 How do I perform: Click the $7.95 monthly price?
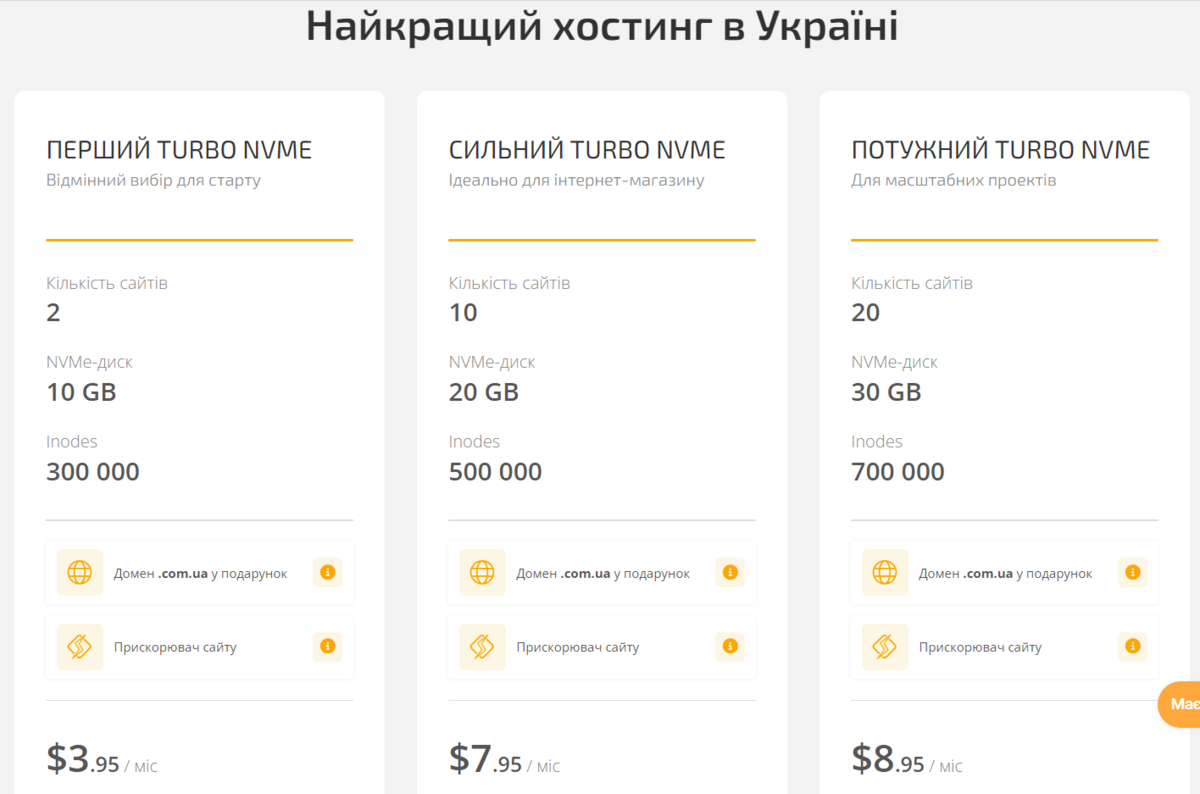[x=504, y=760]
